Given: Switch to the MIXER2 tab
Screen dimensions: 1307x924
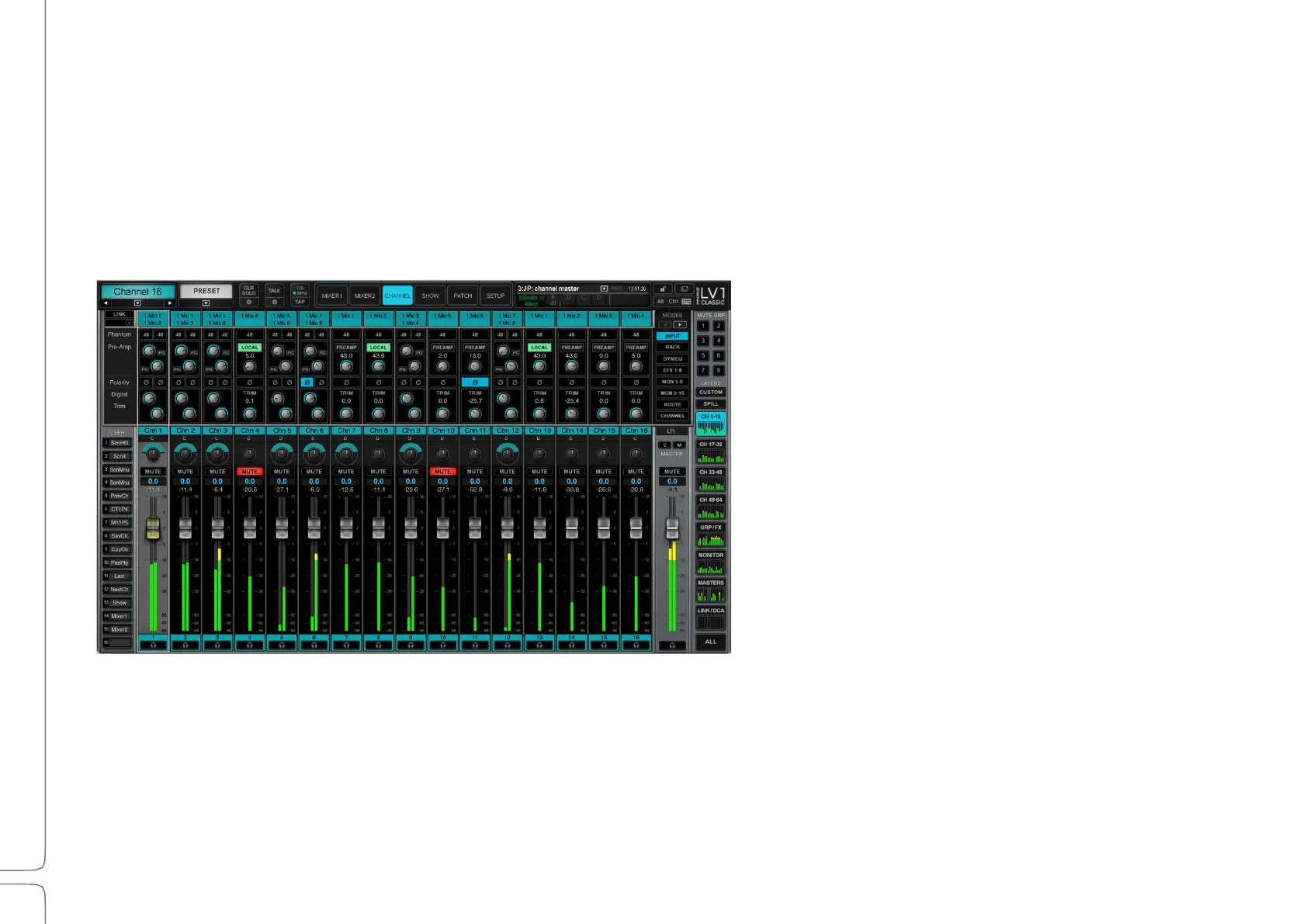Looking at the screenshot, I should (x=365, y=296).
